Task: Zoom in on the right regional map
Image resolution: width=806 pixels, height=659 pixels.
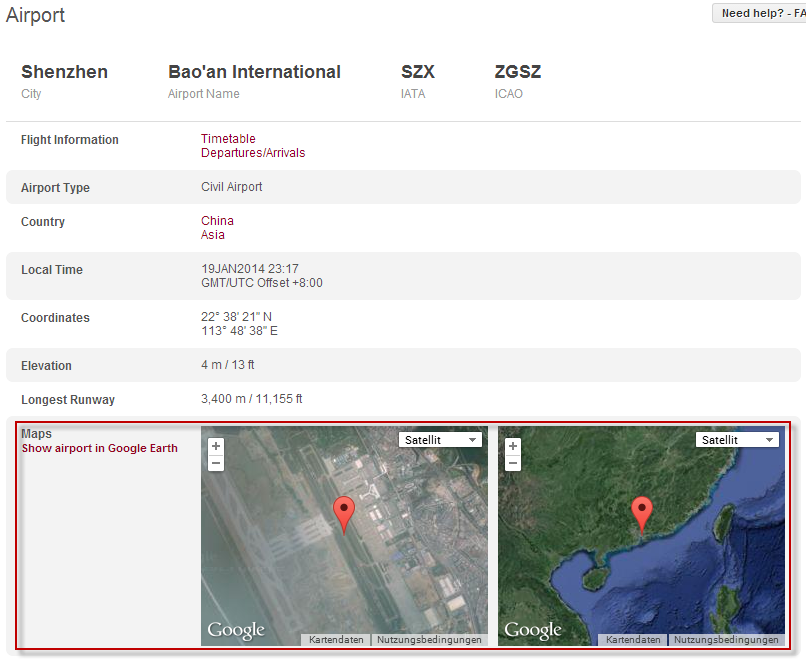Action: [513, 446]
